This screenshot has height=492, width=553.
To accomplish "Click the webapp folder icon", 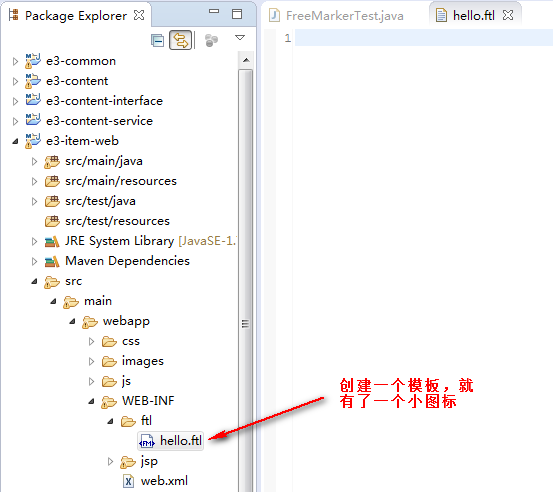I will point(90,322).
